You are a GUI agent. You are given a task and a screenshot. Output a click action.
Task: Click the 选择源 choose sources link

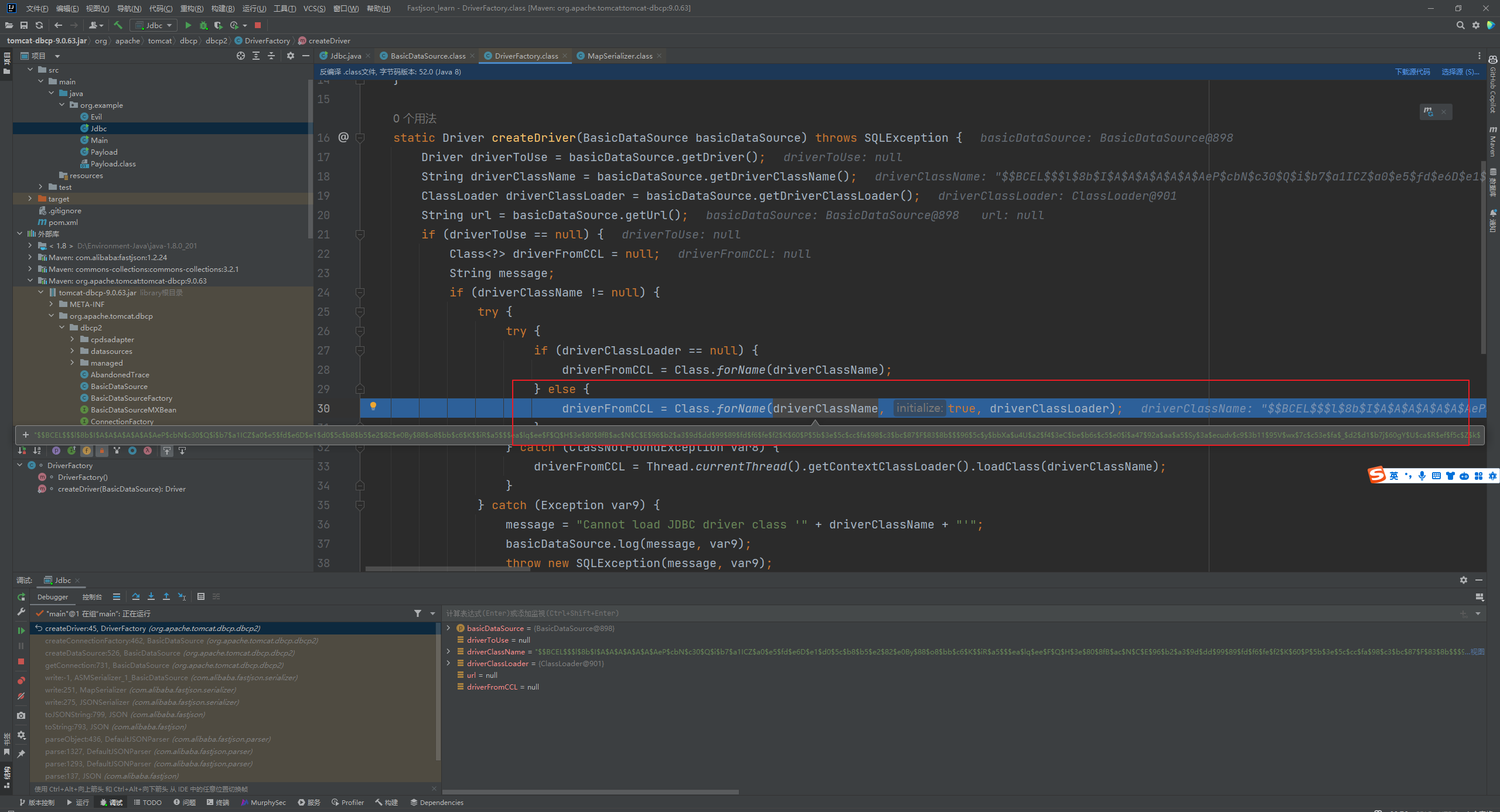pos(1460,71)
